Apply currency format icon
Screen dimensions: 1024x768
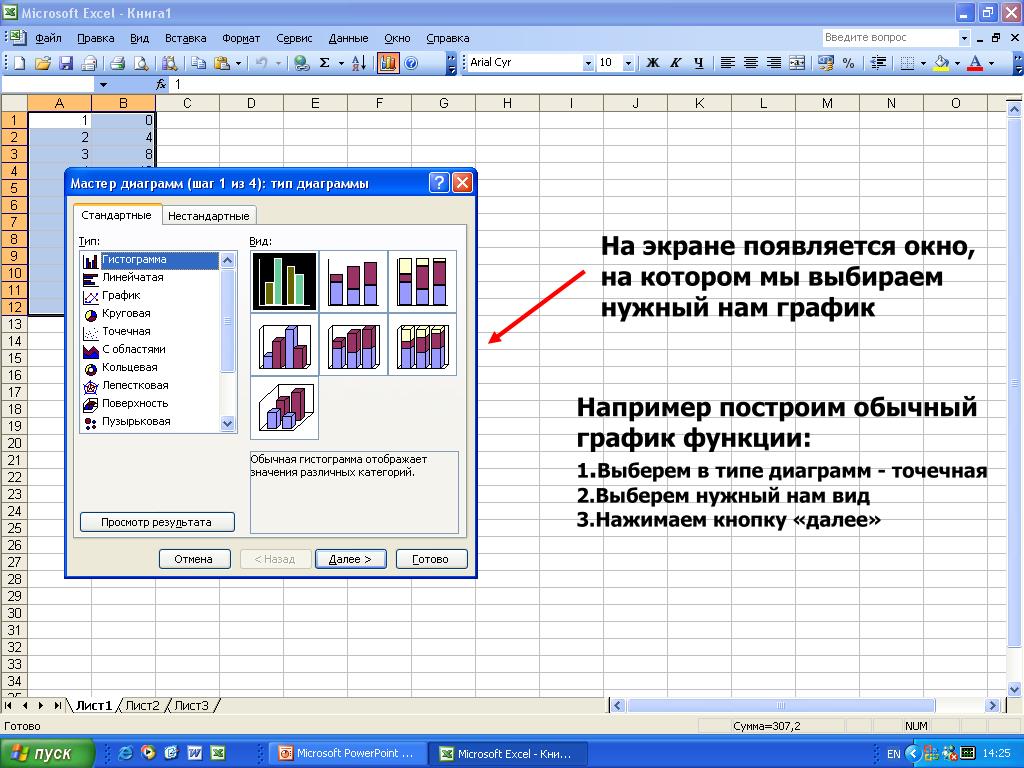[825, 63]
